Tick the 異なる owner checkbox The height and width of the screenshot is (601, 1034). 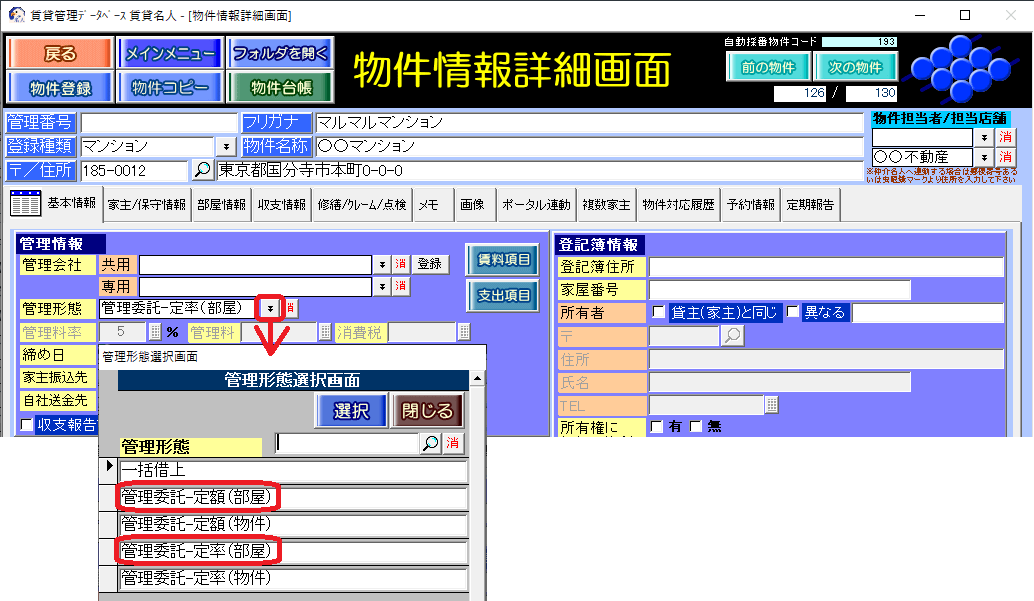(x=792, y=312)
